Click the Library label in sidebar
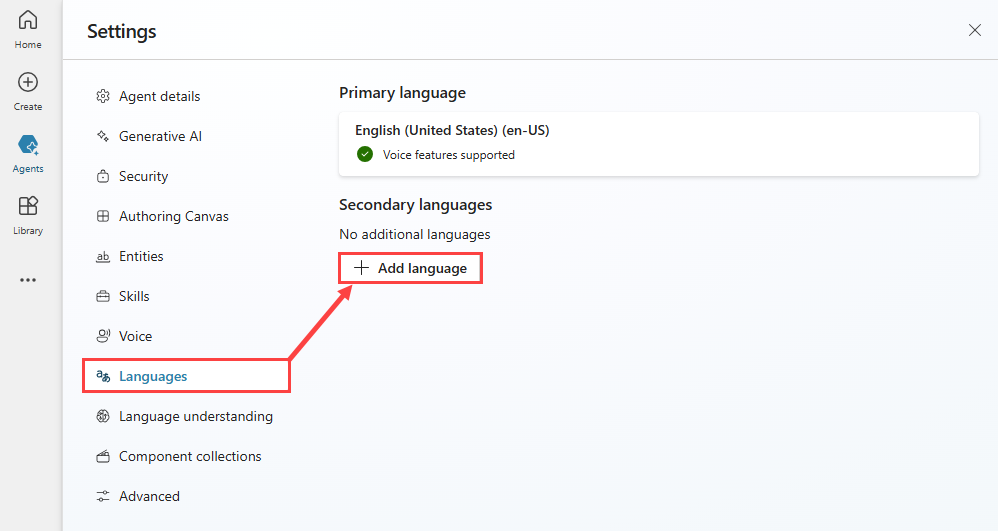The width and height of the screenshot is (998, 531). pyautogui.click(x=28, y=230)
